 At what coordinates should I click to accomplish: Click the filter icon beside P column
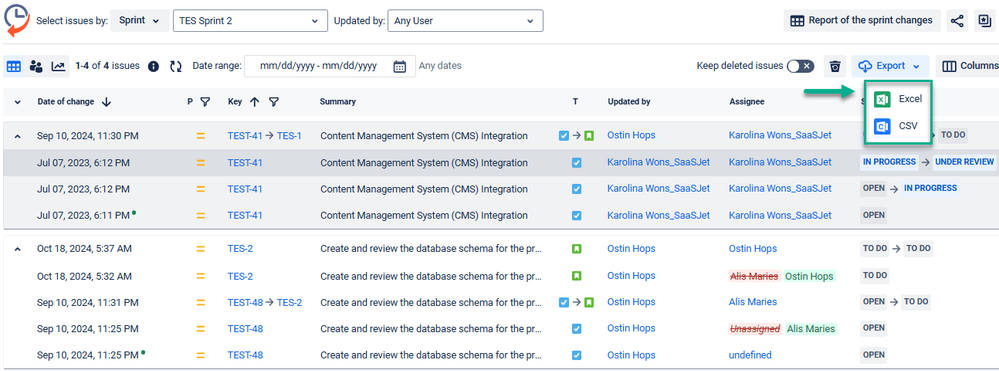[205, 101]
